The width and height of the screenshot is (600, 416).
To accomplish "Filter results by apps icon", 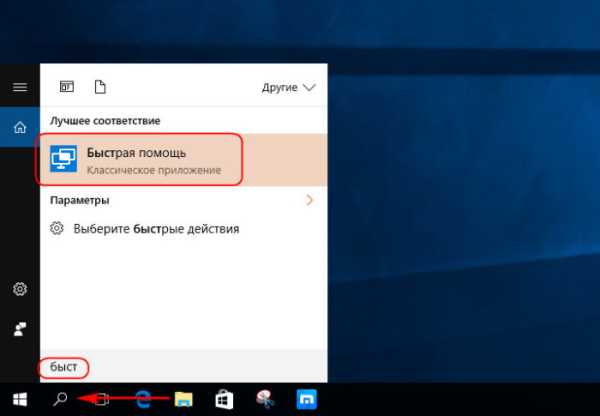I will point(67,87).
